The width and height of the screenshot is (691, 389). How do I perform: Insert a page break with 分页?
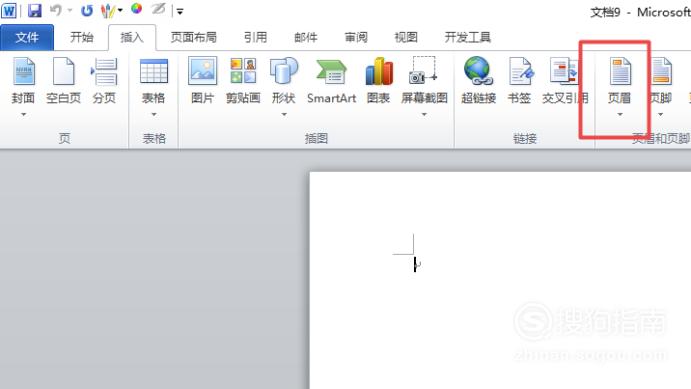click(x=104, y=81)
